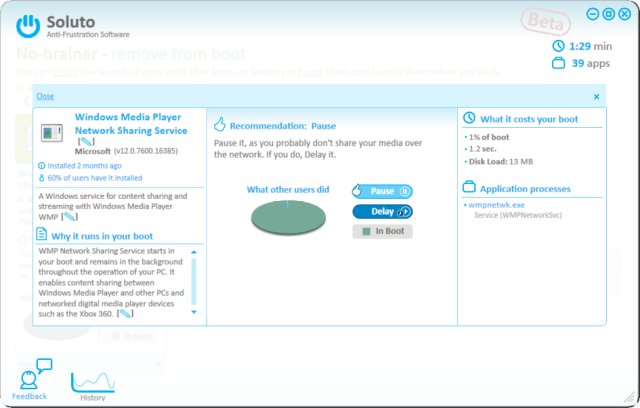Click 'Why it runs in your boot' heading

click(x=102, y=236)
